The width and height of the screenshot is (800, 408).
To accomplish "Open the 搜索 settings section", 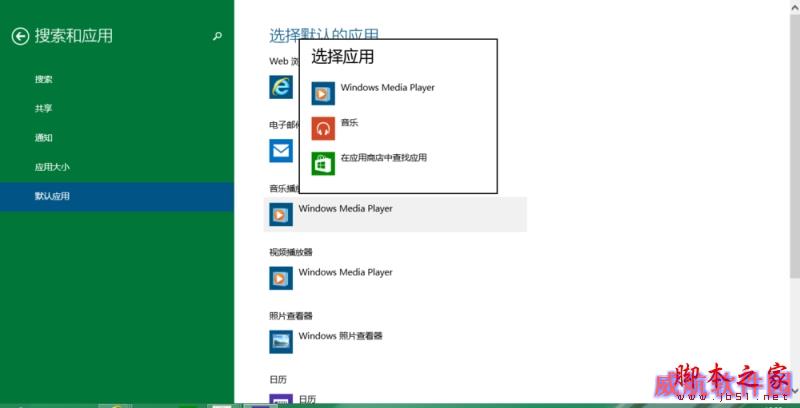I will pos(44,80).
